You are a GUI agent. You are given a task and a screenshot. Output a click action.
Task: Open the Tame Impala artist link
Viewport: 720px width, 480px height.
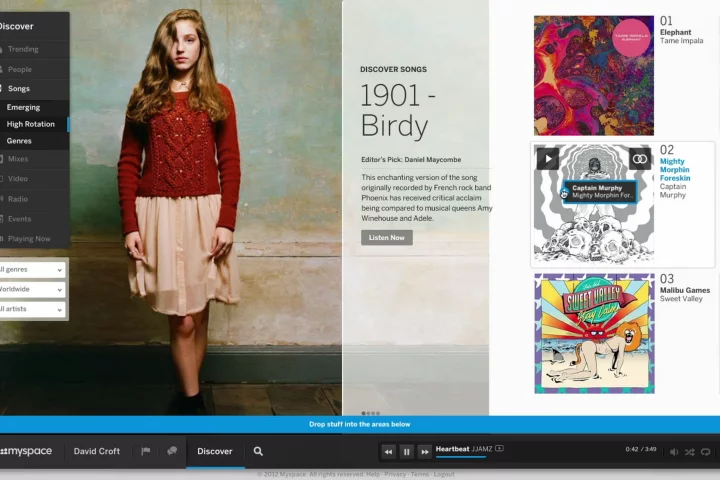pyautogui.click(x=681, y=41)
